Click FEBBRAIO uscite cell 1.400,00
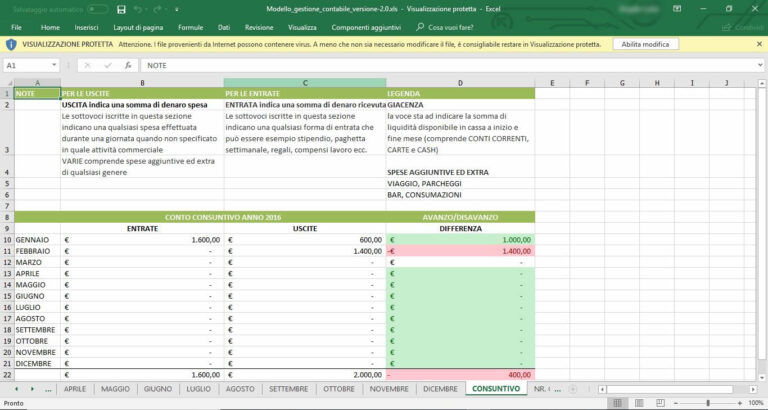 (x=305, y=251)
